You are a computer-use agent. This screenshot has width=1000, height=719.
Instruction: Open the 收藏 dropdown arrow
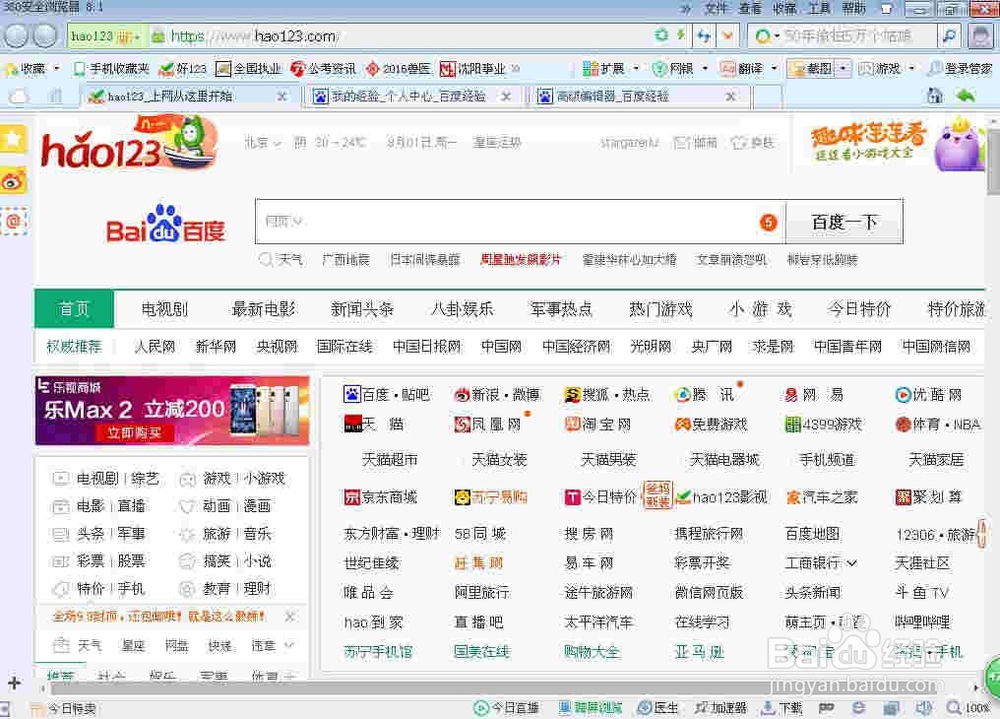click(57, 68)
